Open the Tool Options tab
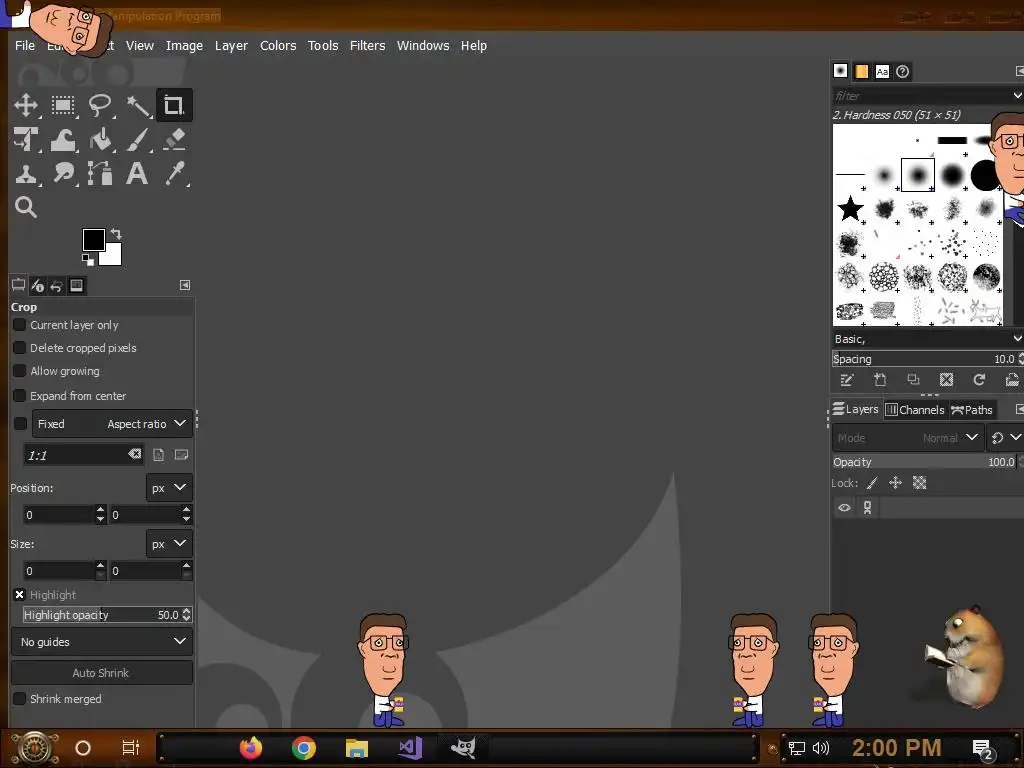Image resolution: width=1024 pixels, height=768 pixels. [18, 285]
